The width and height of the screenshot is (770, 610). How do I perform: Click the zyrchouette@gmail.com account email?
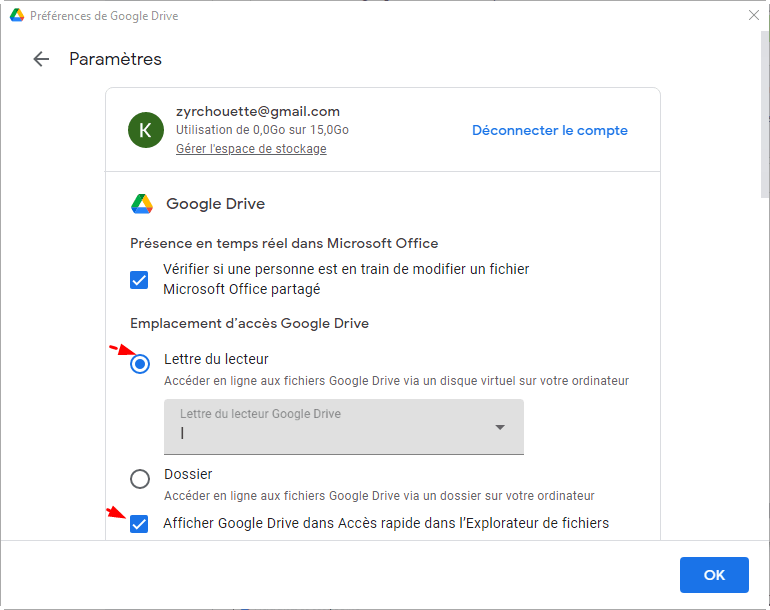coord(258,111)
